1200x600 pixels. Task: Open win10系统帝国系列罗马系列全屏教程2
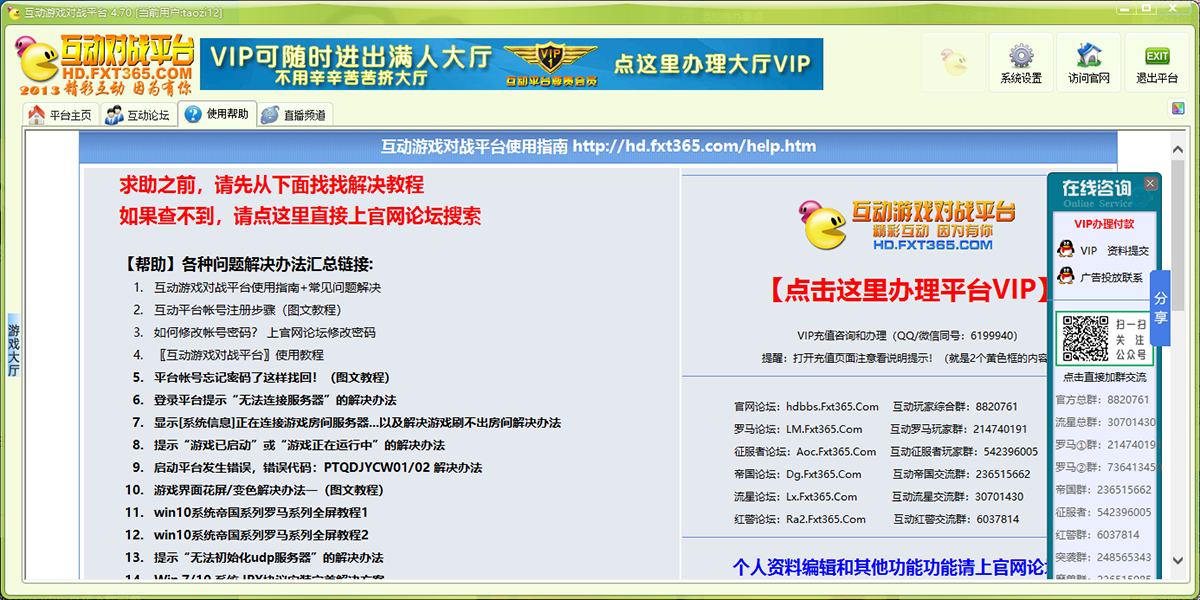(x=261, y=535)
